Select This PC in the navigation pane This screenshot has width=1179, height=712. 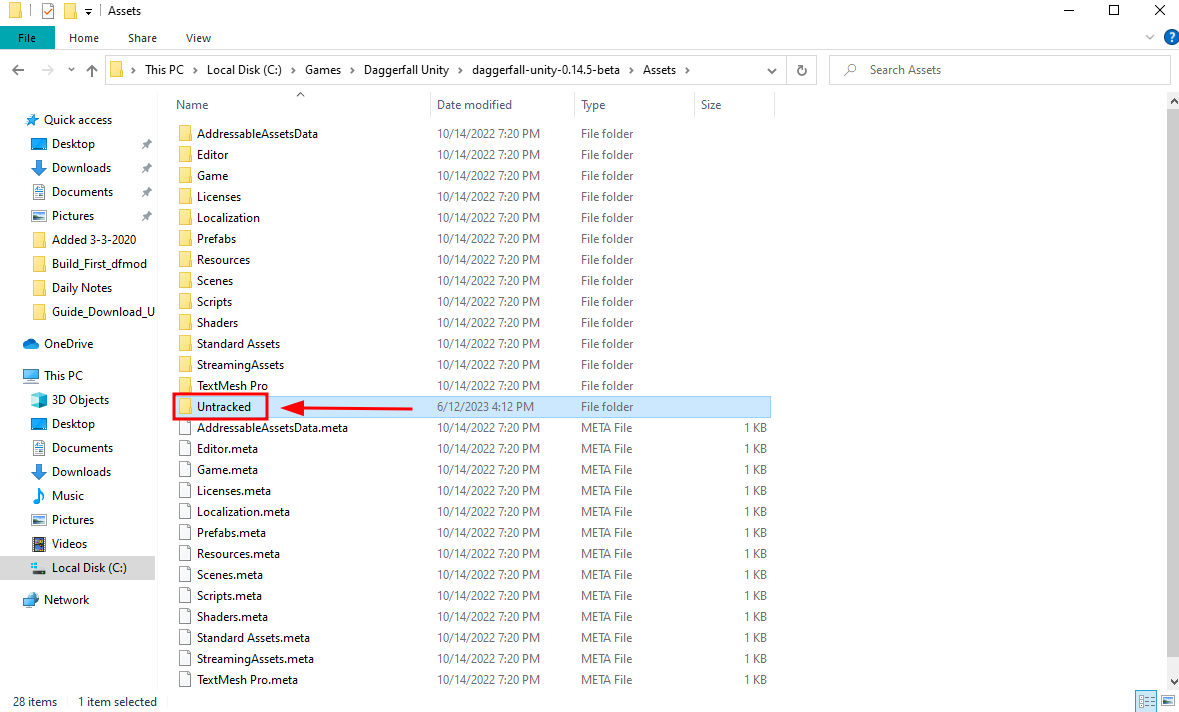point(63,375)
